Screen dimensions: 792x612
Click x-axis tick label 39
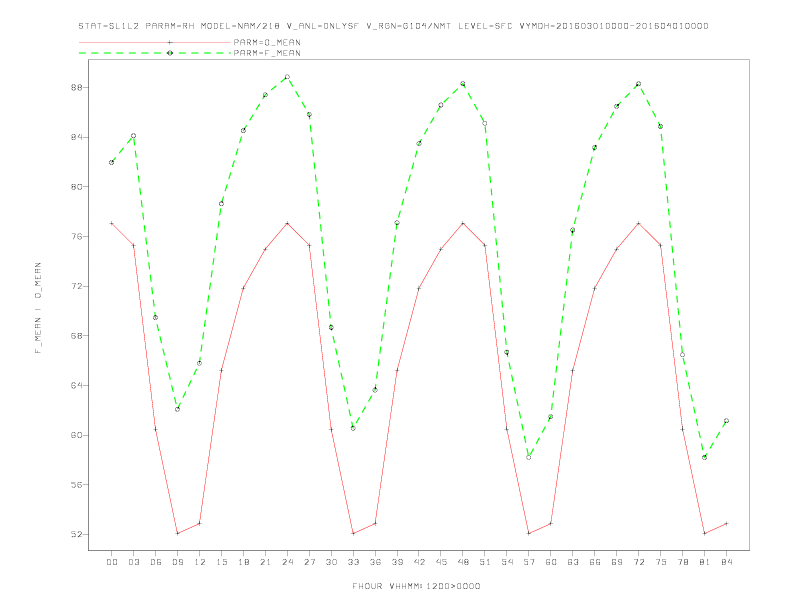click(x=397, y=562)
